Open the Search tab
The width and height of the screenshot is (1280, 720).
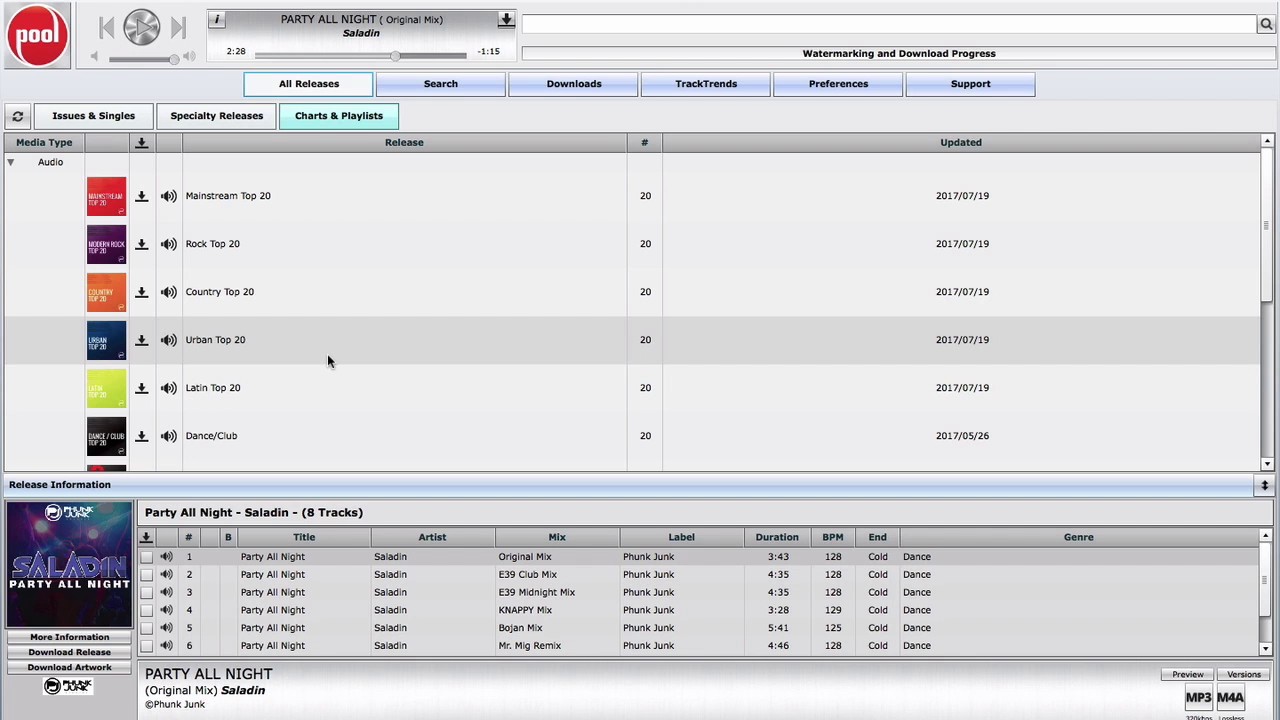[x=440, y=84]
